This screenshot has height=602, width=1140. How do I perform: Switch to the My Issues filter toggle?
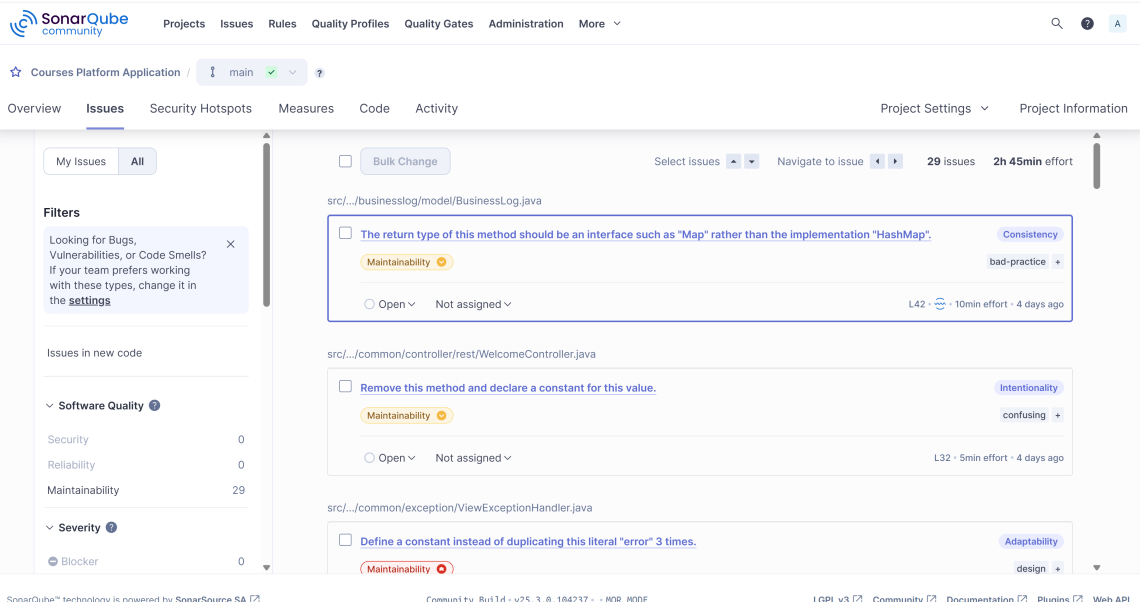[x=81, y=161]
